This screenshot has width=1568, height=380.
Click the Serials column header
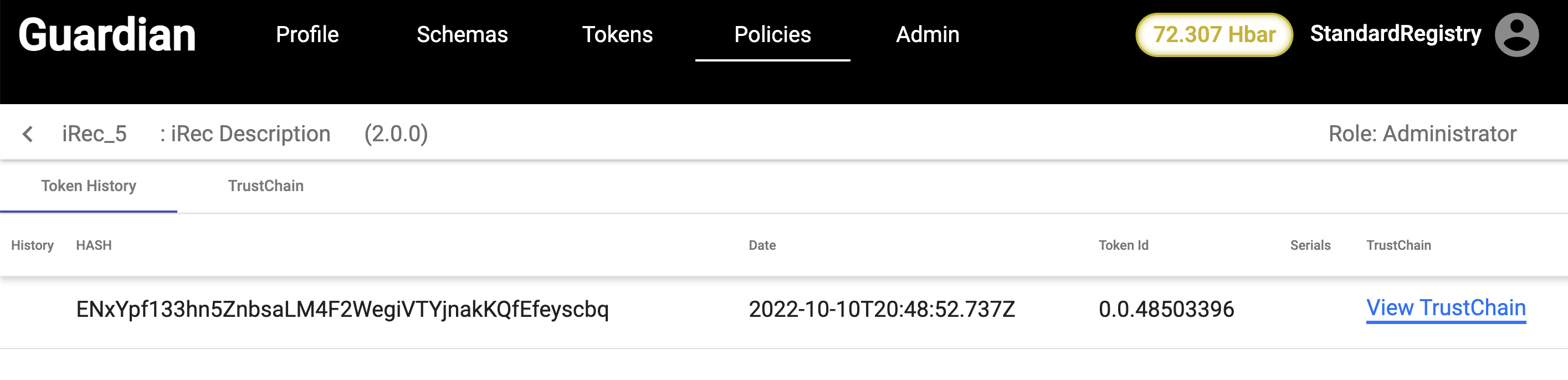pyautogui.click(x=1310, y=245)
